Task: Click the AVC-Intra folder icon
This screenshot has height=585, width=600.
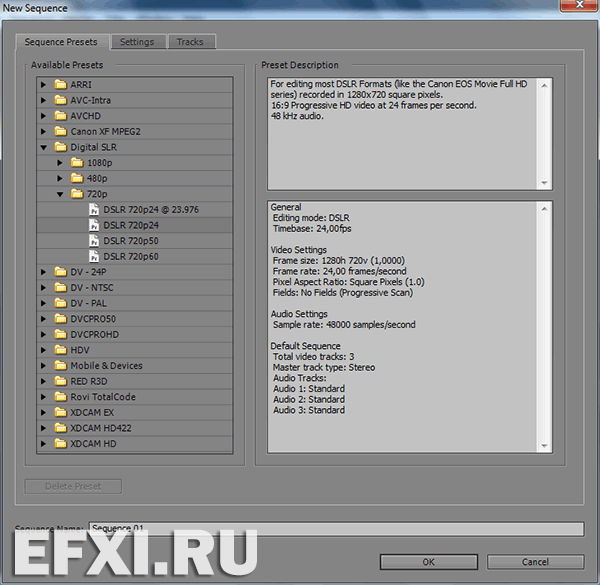Action: (x=60, y=100)
